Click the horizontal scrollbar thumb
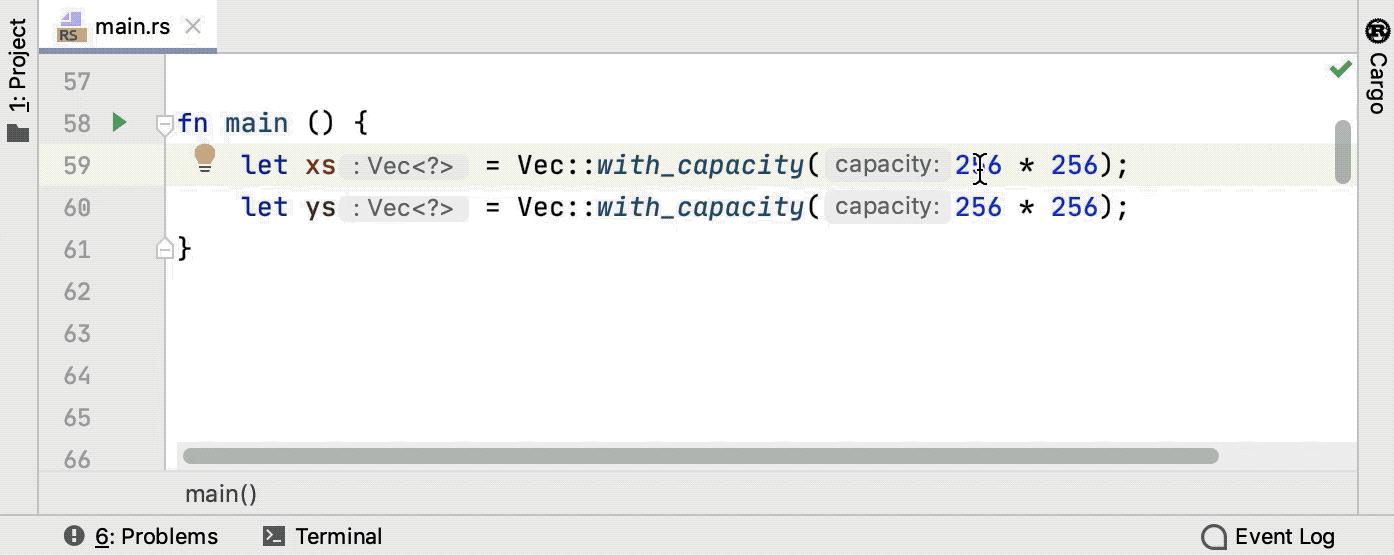Image resolution: width=1394 pixels, height=555 pixels. (700, 456)
